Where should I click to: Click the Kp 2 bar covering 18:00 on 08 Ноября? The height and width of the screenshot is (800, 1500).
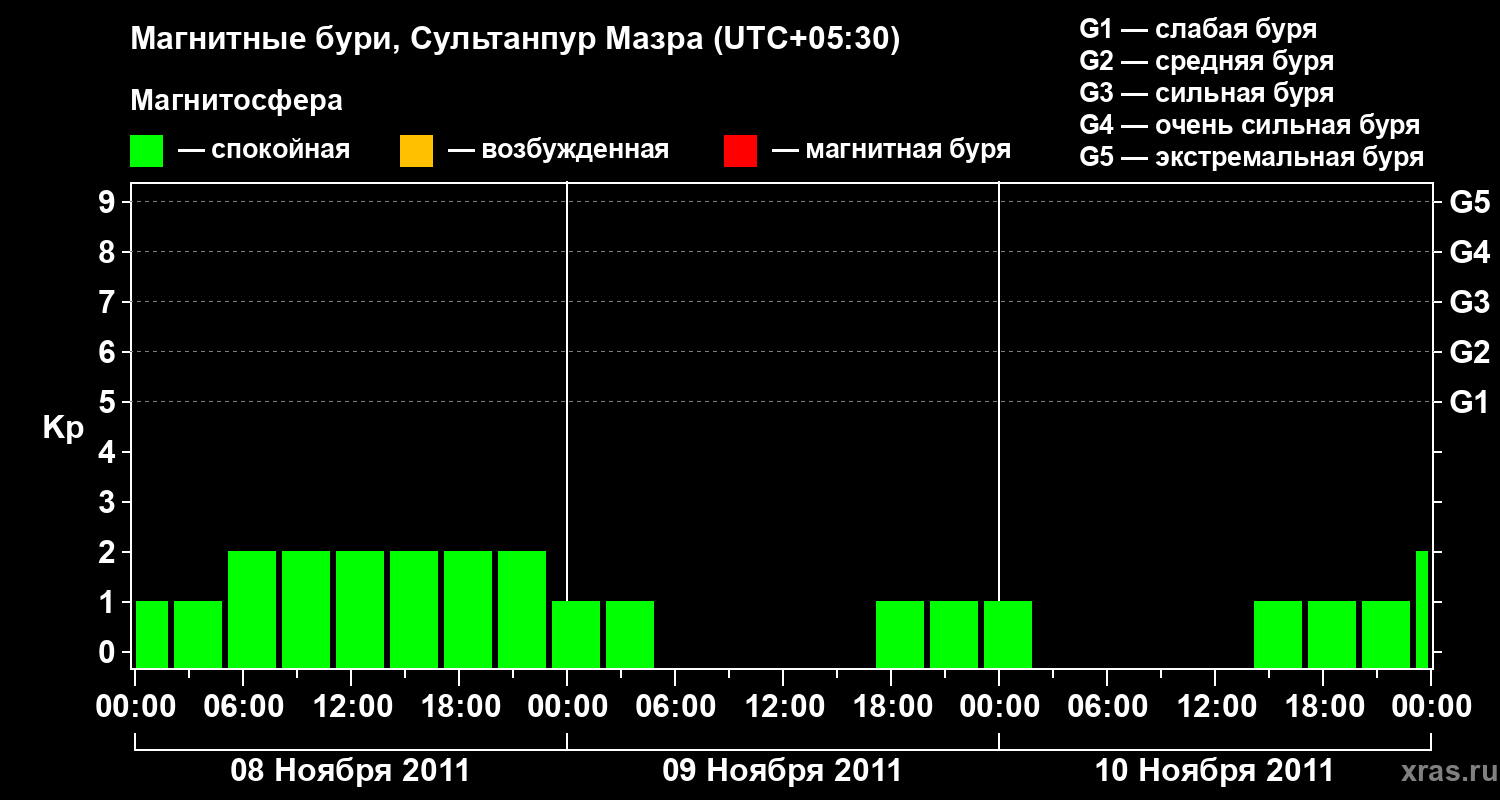(468, 609)
